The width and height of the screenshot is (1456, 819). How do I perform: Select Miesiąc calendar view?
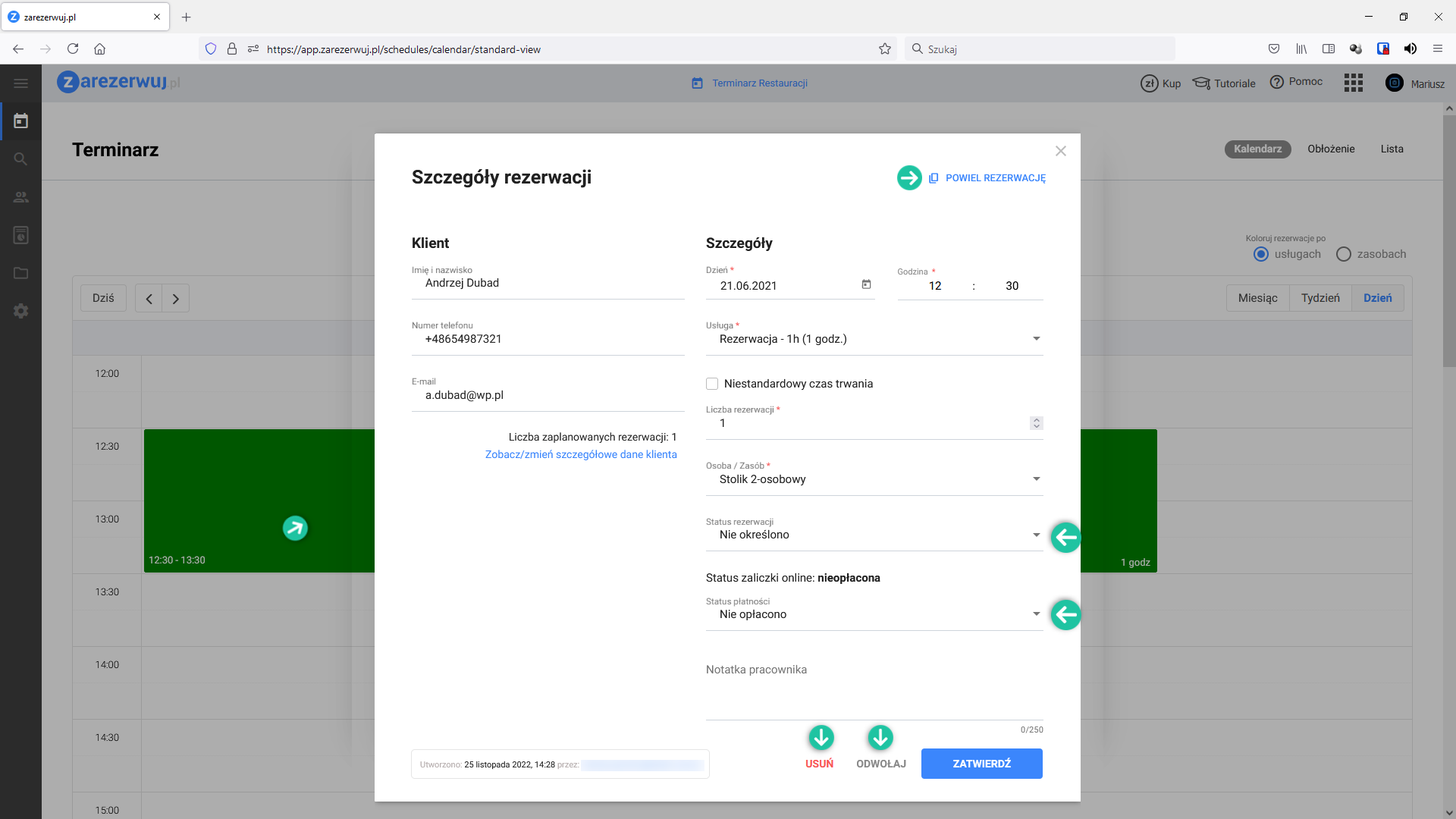[x=1257, y=299]
